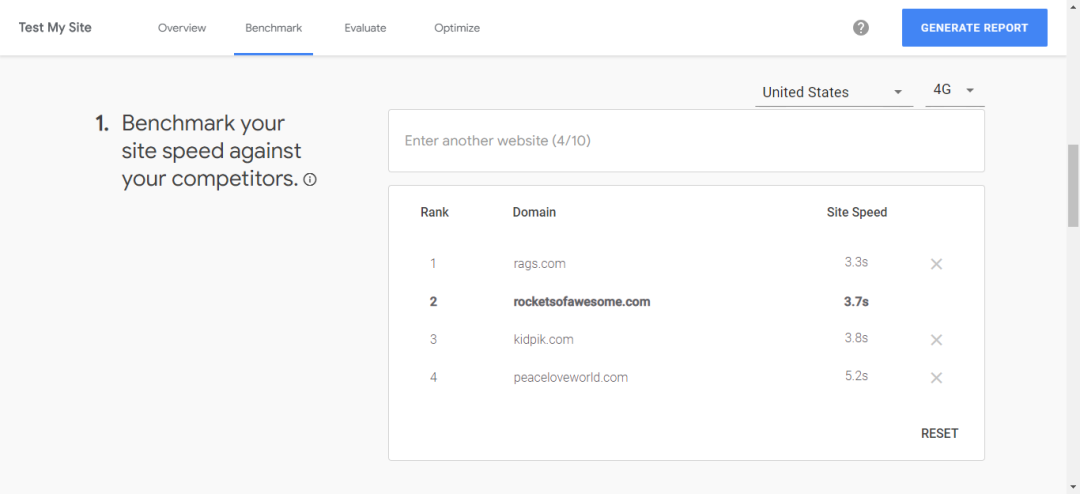Remove rags.com from the benchmark list
This screenshot has width=1080, height=494.
coord(936,264)
